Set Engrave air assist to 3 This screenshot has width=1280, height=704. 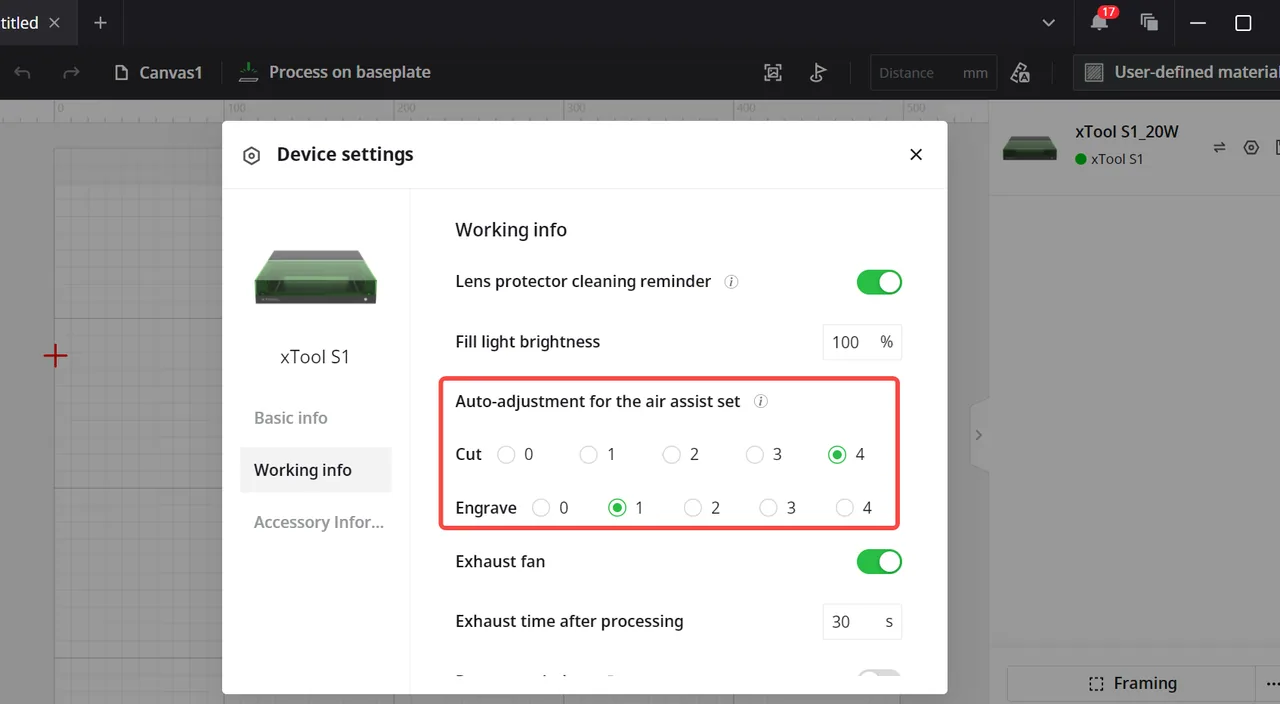[768, 508]
